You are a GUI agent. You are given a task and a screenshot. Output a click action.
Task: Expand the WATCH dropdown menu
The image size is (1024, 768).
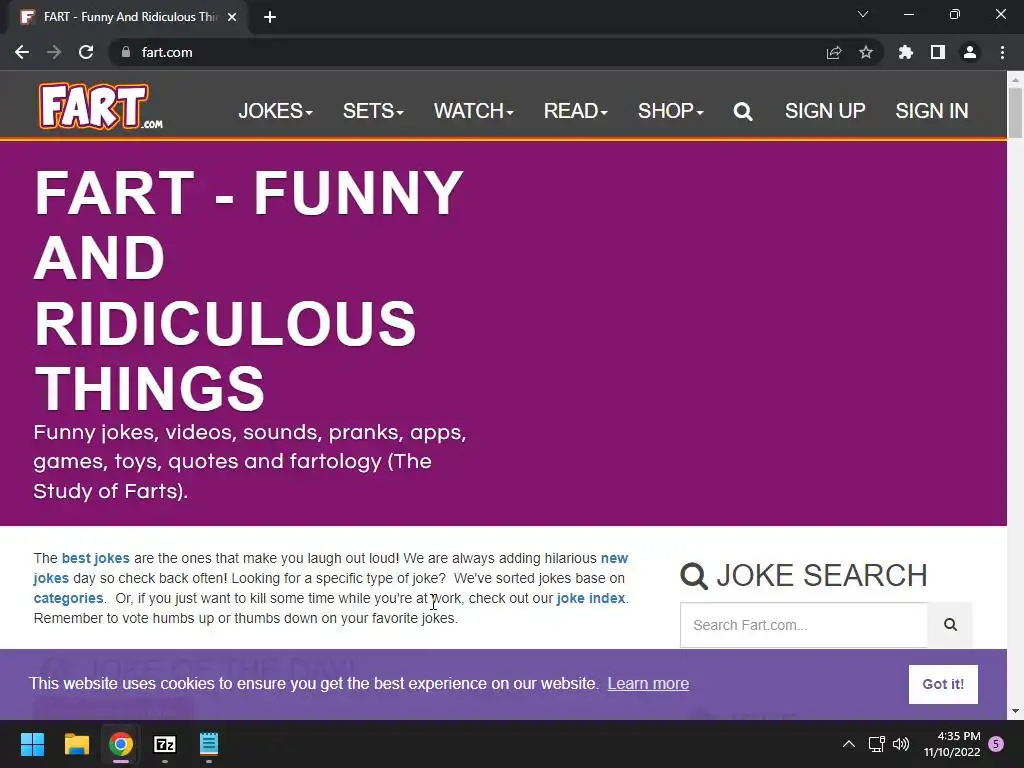473,111
